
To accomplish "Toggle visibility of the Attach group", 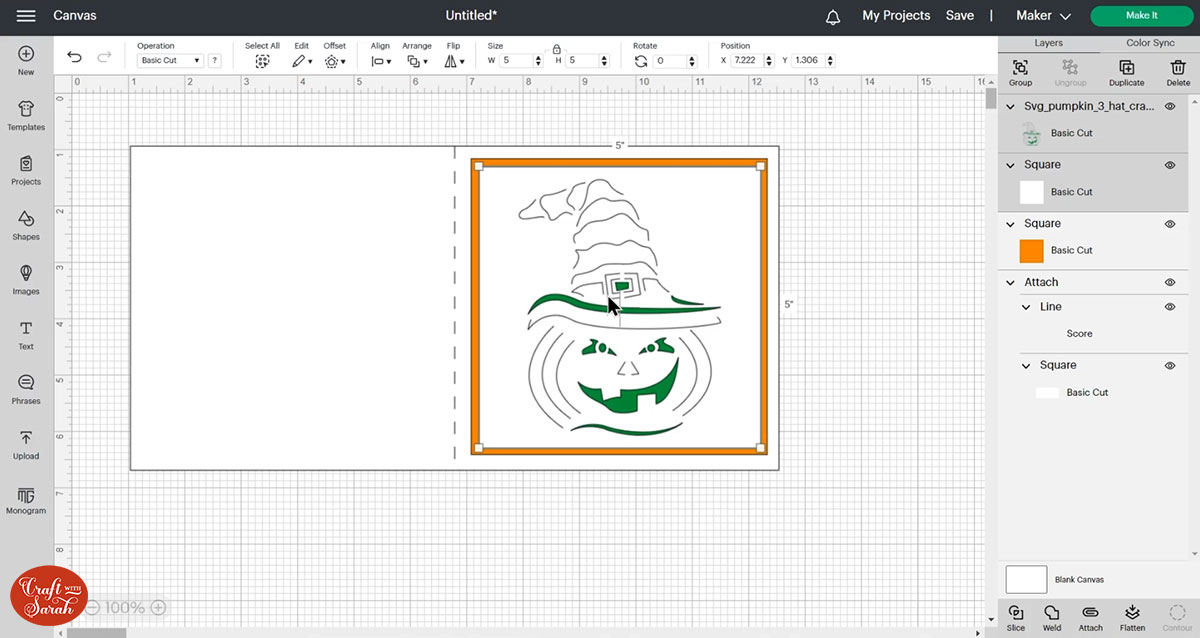I will tap(1170, 283).
